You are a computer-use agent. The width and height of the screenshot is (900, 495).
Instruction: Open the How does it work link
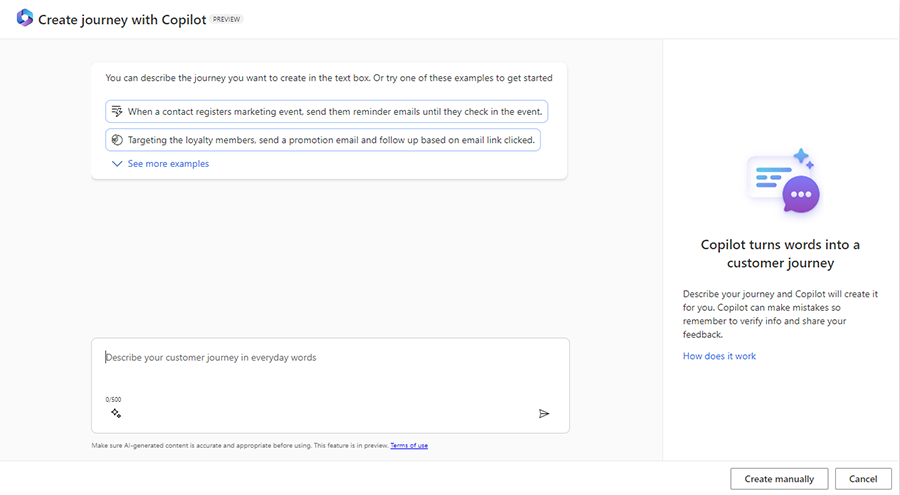[x=719, y=356]
